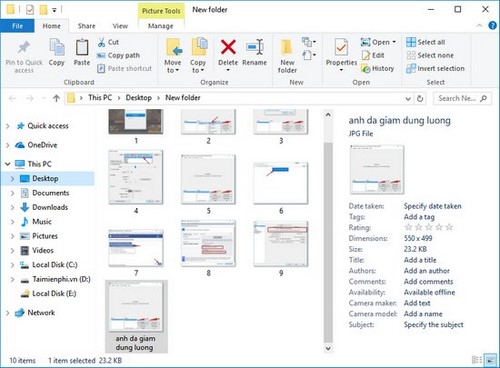Open the Move to dropdown
Screen dimensions: 500x368
(173, 66)
